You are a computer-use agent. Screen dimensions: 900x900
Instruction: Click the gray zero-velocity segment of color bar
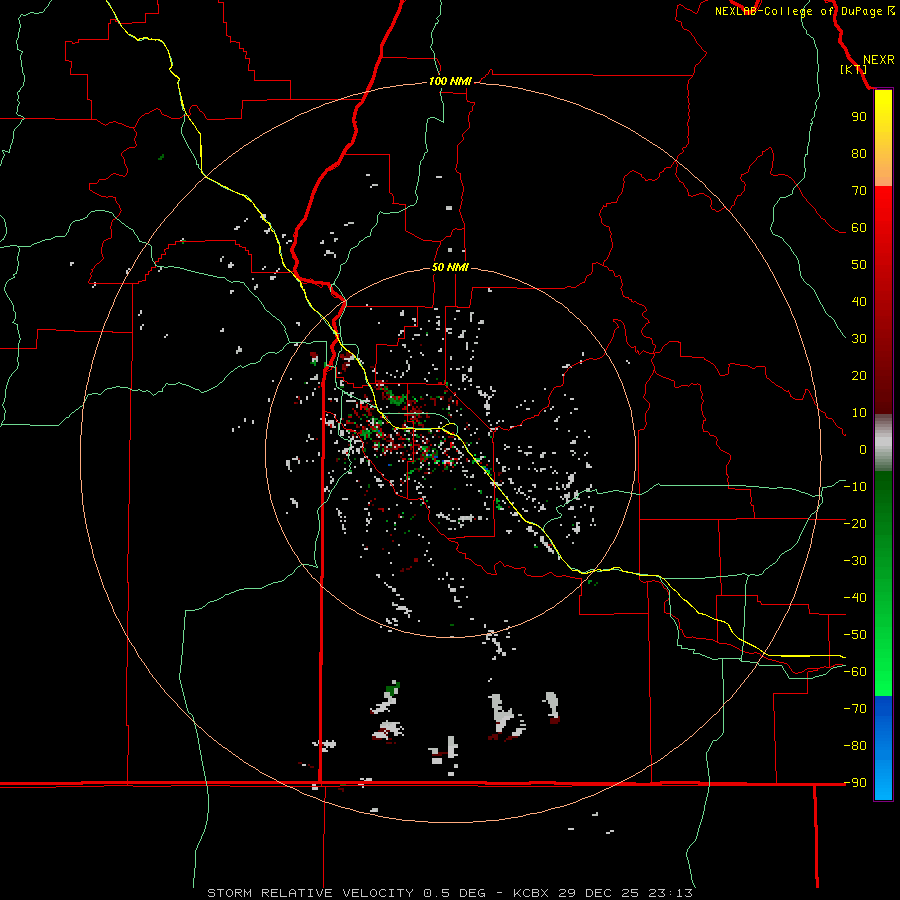883,443
